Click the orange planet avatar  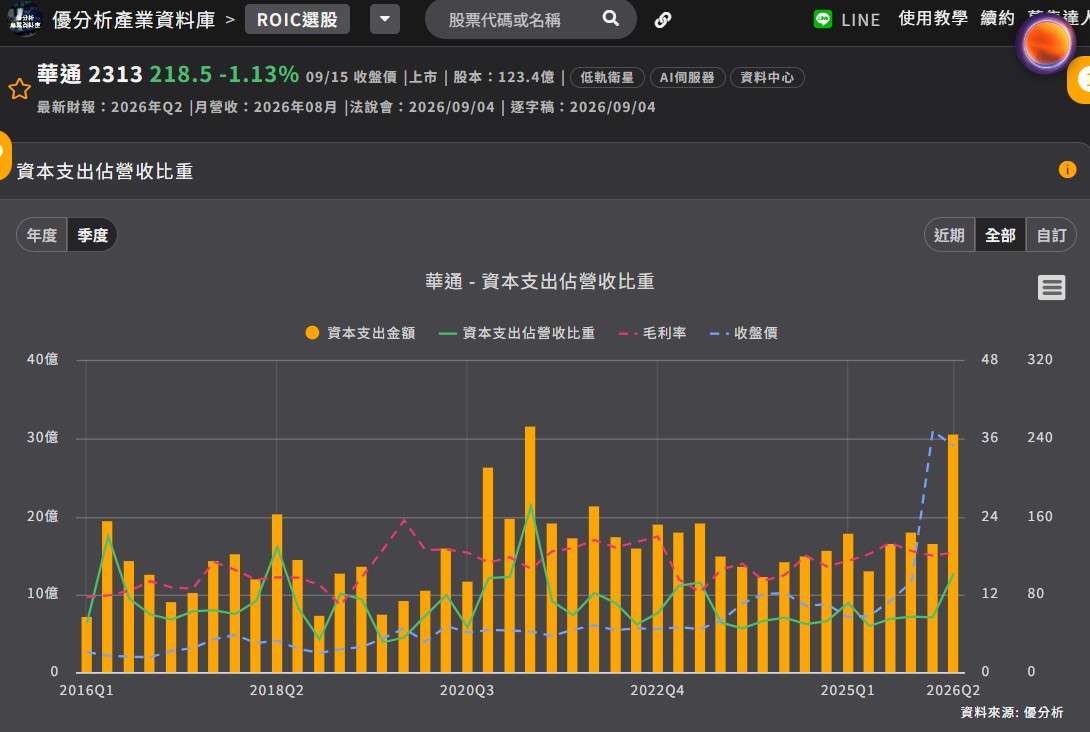[x=1047, y=43]
